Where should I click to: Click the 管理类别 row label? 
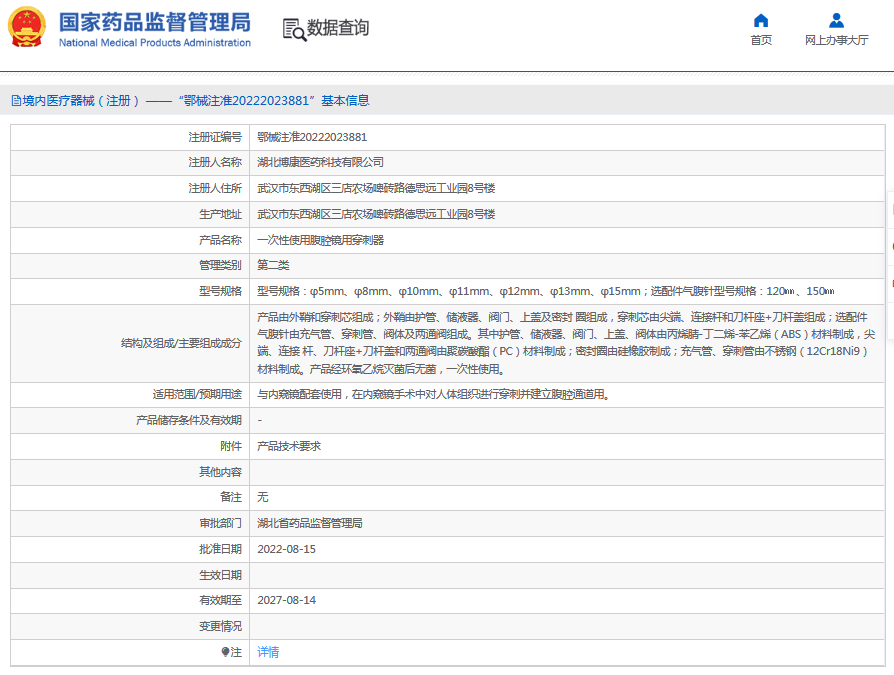point(220,265)
